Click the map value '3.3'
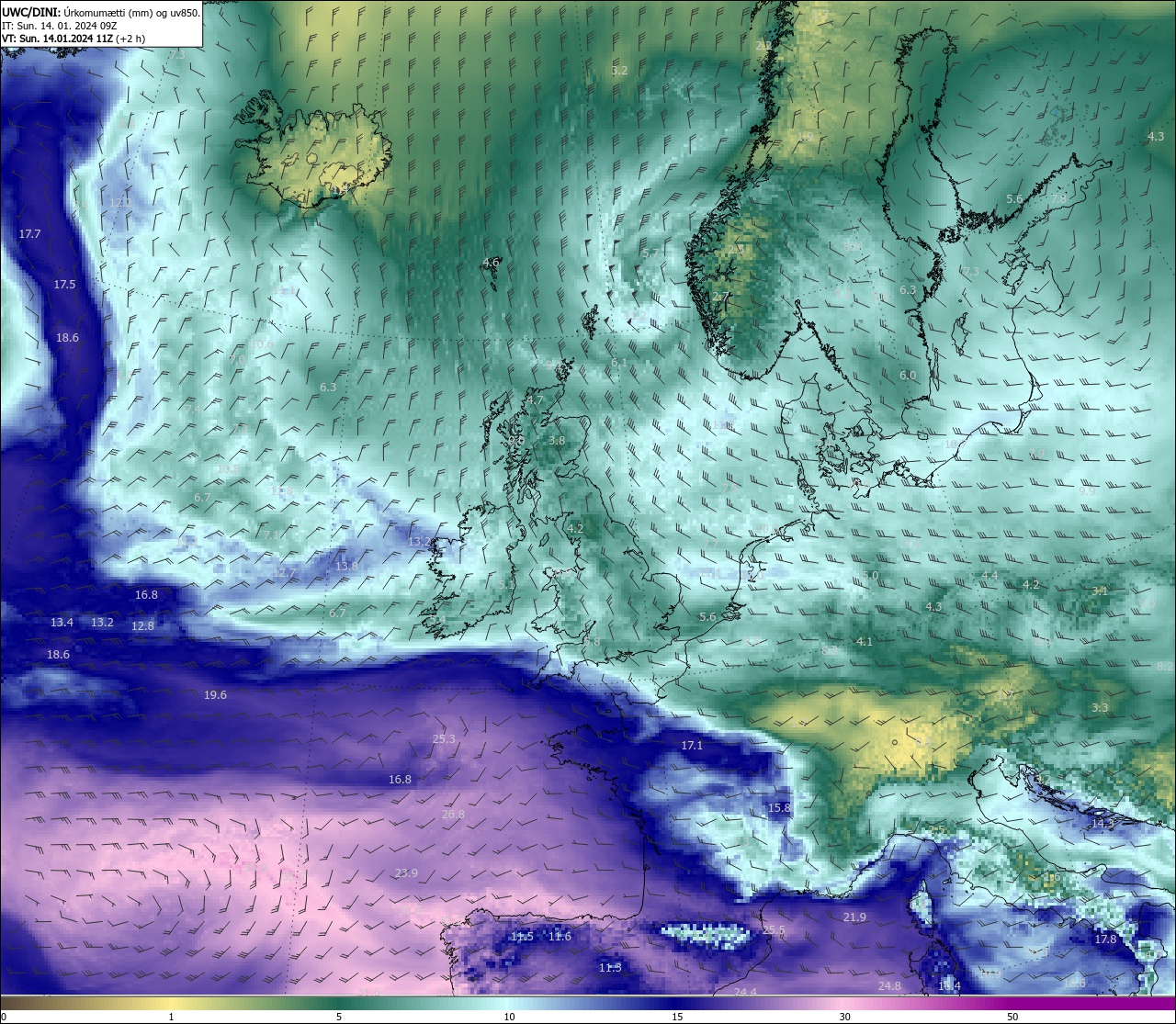The image size is (1176, 1024). [1100, 708]
